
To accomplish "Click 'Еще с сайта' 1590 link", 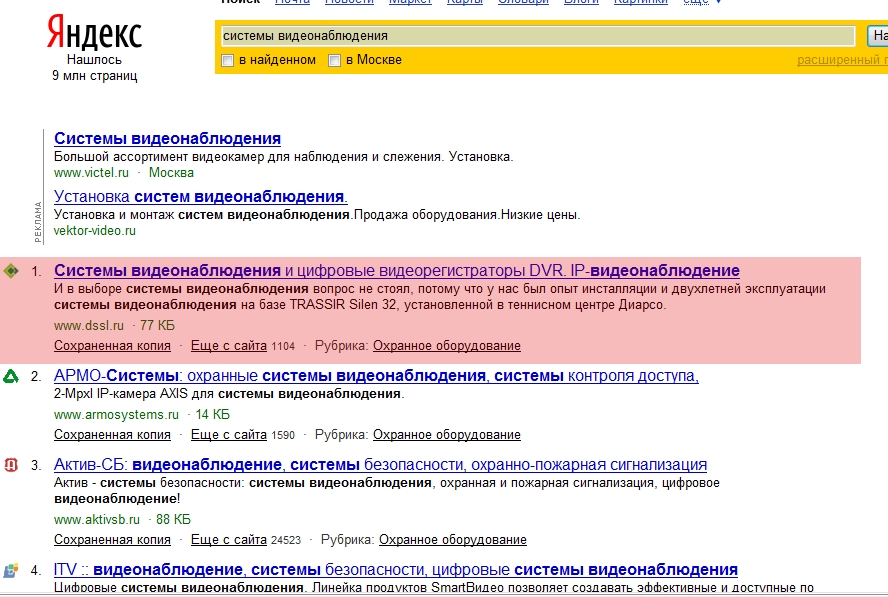I will point(229,434).
